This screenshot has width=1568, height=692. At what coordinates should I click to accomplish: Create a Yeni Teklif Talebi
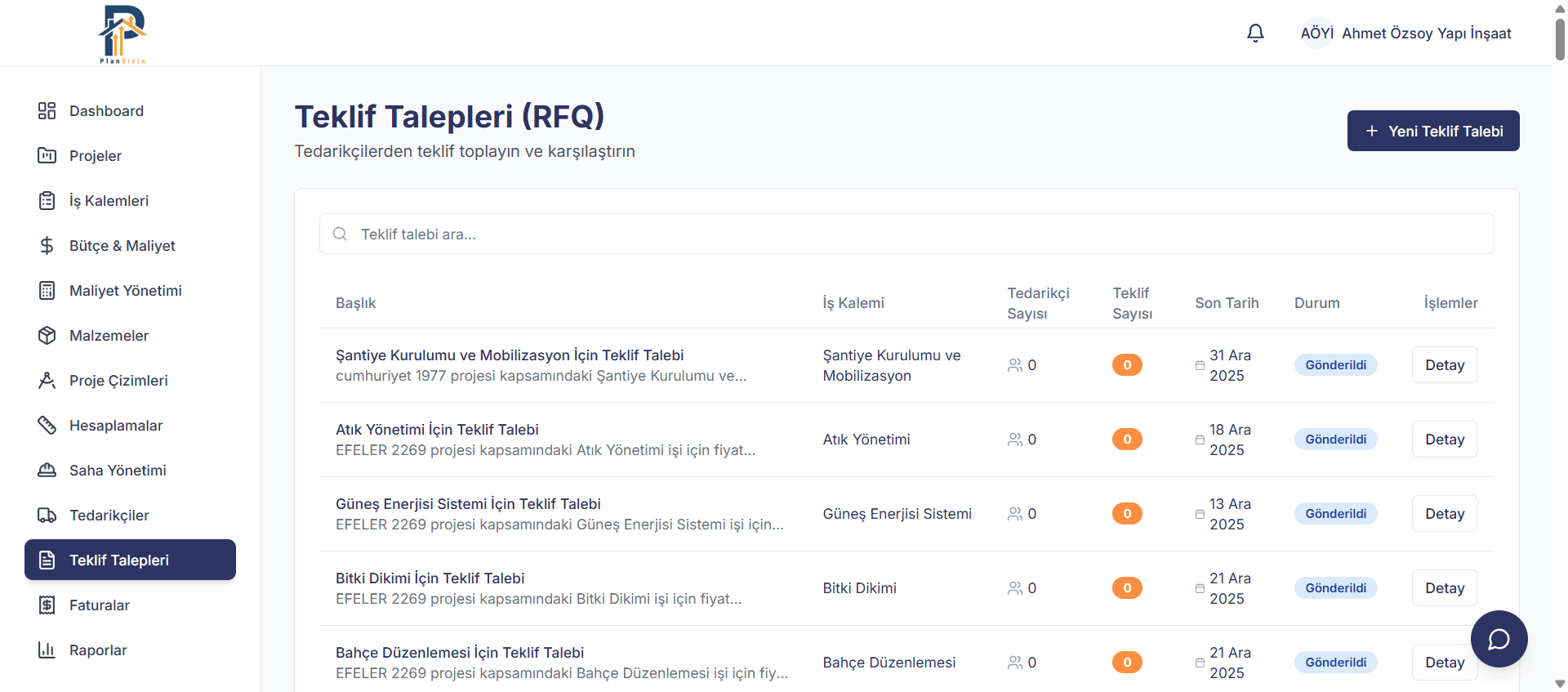tap(1433, 131)
